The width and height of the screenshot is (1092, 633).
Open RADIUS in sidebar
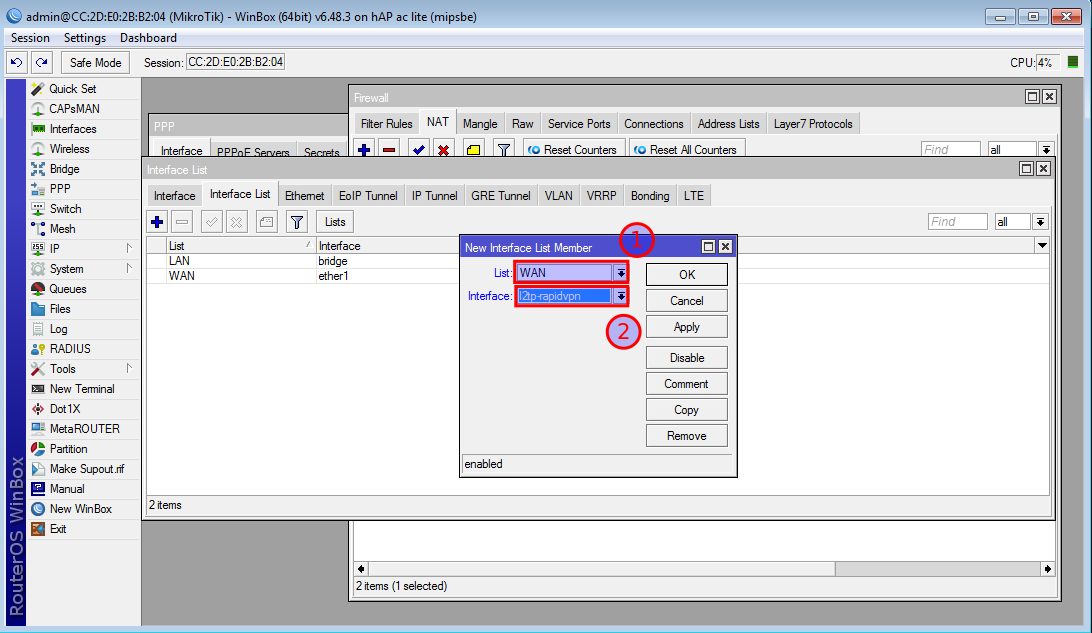pos(70,349)
